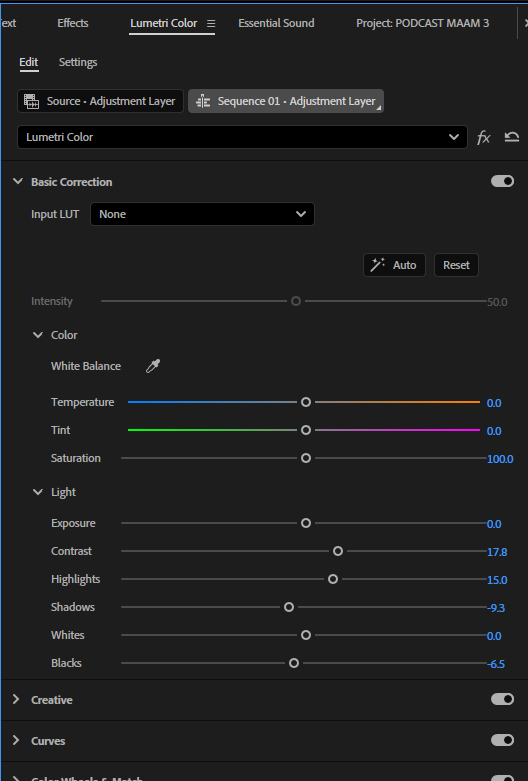Screen dimensions: 528x781
Task: Click the Exposure slider handle
Action: pos(306,523)
